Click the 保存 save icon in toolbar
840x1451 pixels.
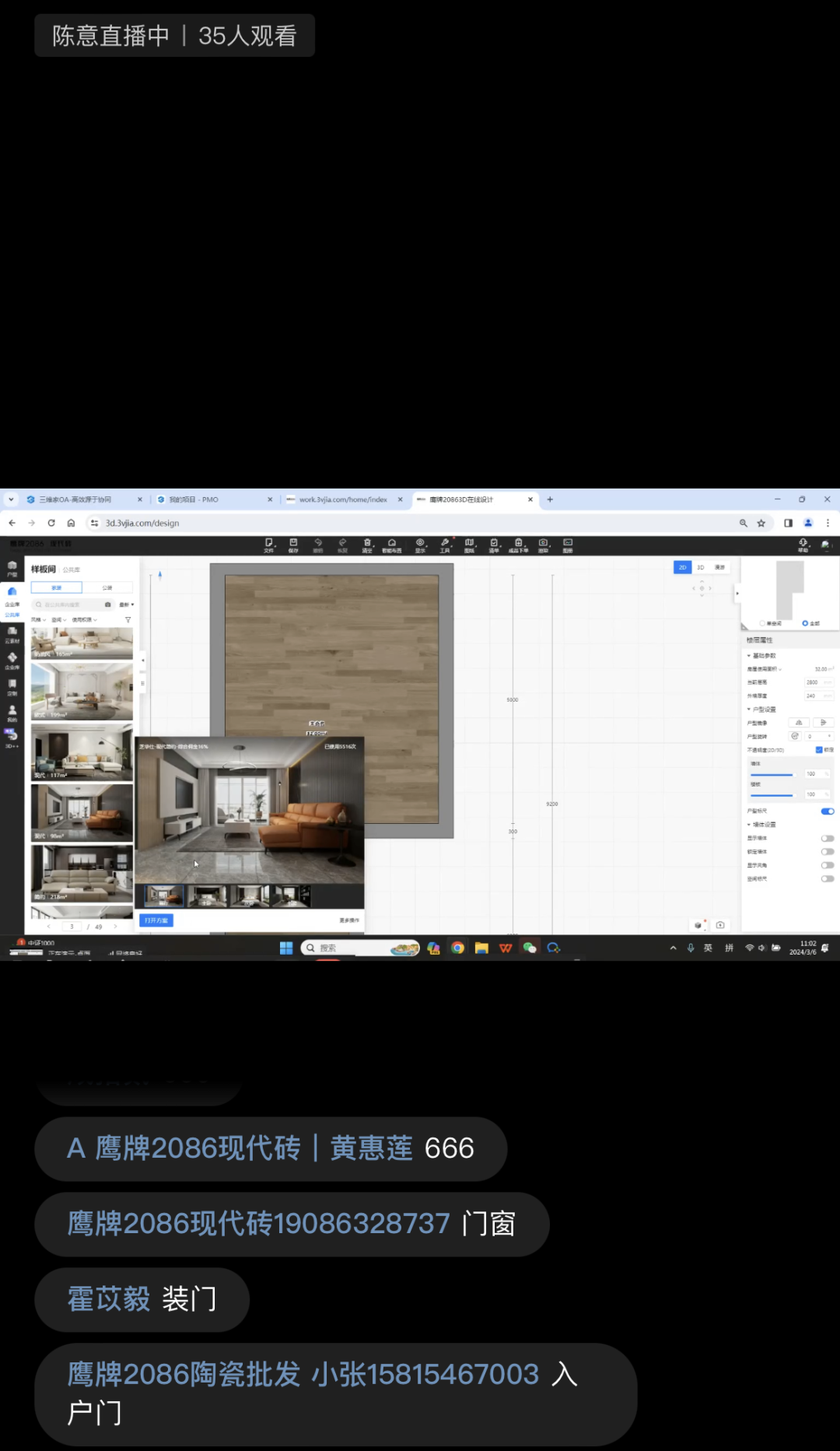(293, 545)
